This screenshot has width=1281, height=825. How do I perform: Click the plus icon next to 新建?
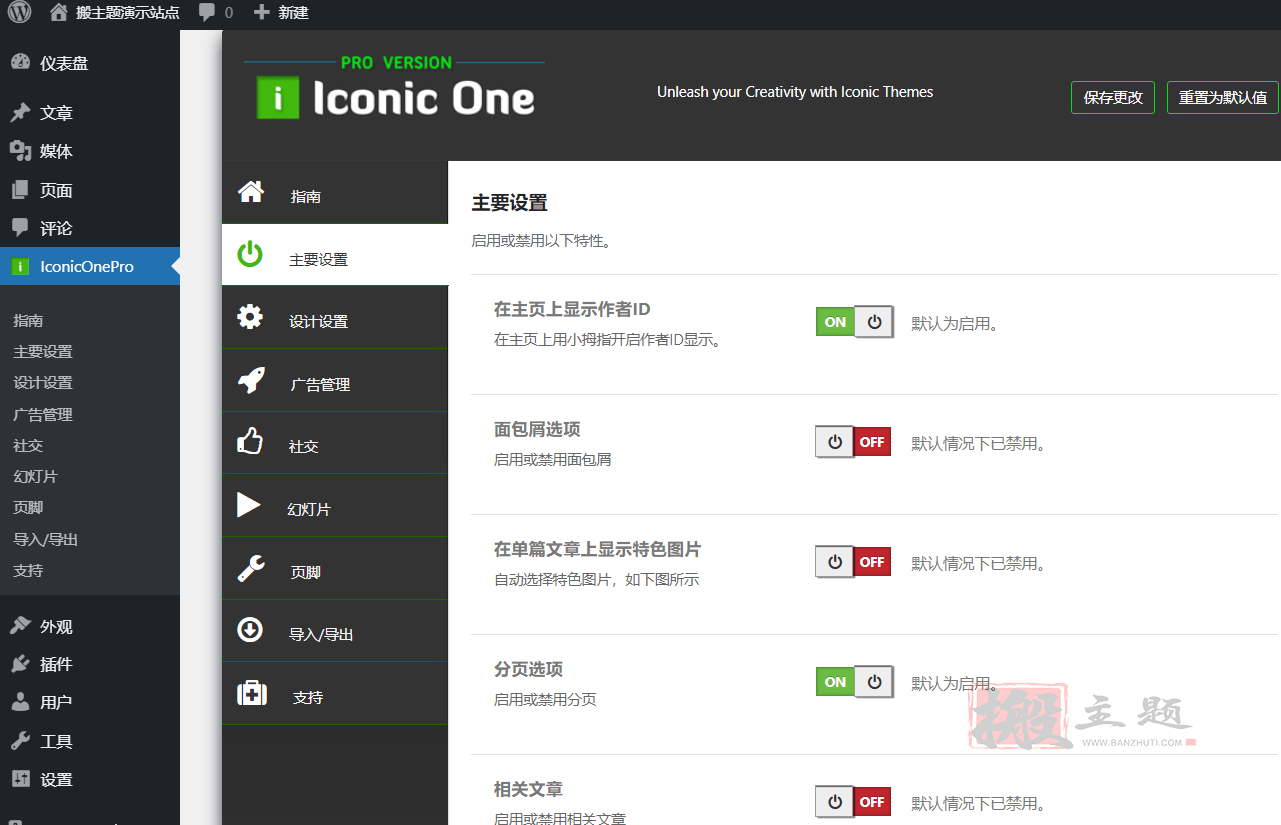click(261, 12)
